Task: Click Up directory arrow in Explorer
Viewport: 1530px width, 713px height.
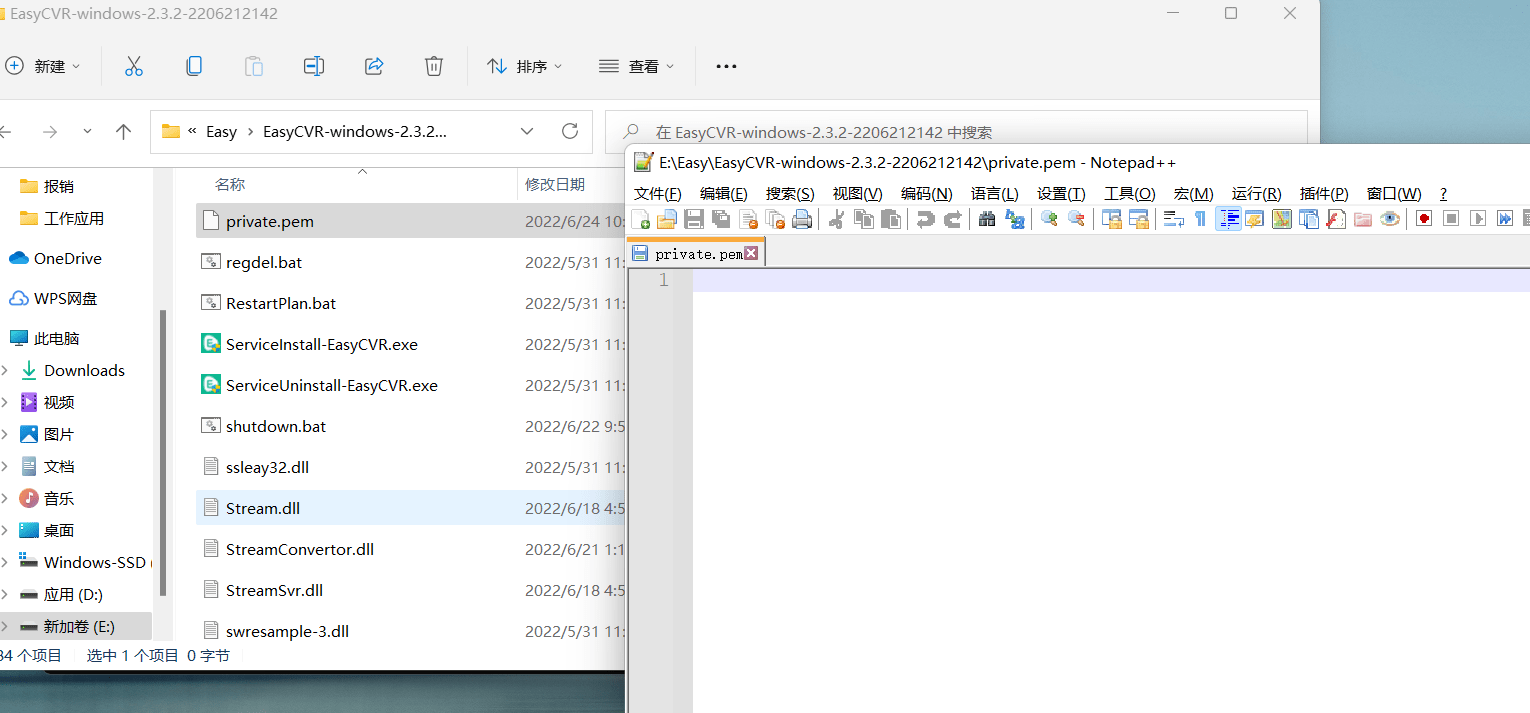Action: [x=124, y=131]
